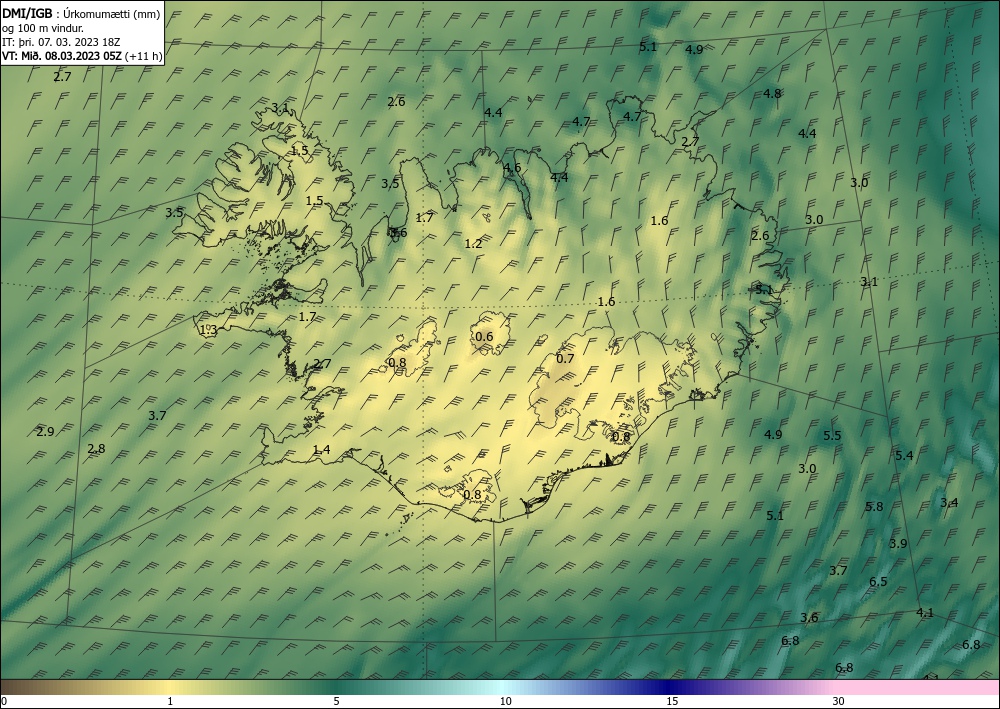Screen dimensions: 1000x709
Task: Click the 5.4 value on the map
Action: [904, 455]
